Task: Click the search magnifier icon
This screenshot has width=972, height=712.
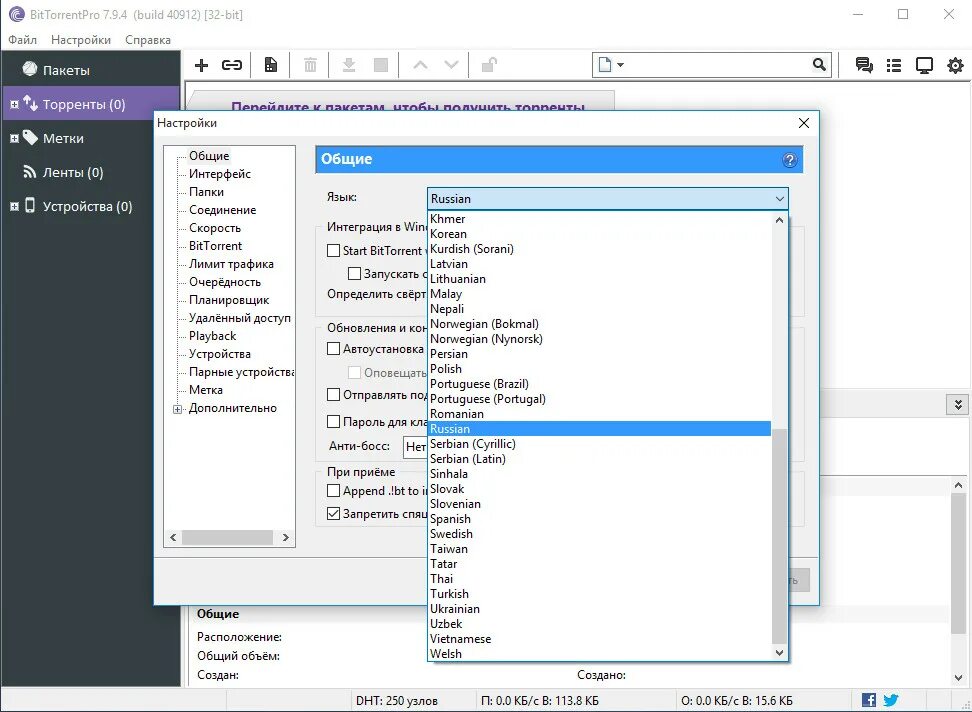Action: click(x=819, y=64)
